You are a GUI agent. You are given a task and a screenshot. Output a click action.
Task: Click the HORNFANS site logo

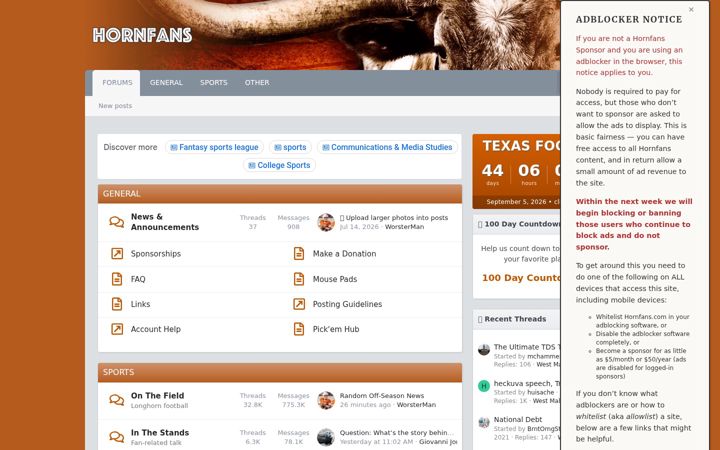tap(142, 35)
